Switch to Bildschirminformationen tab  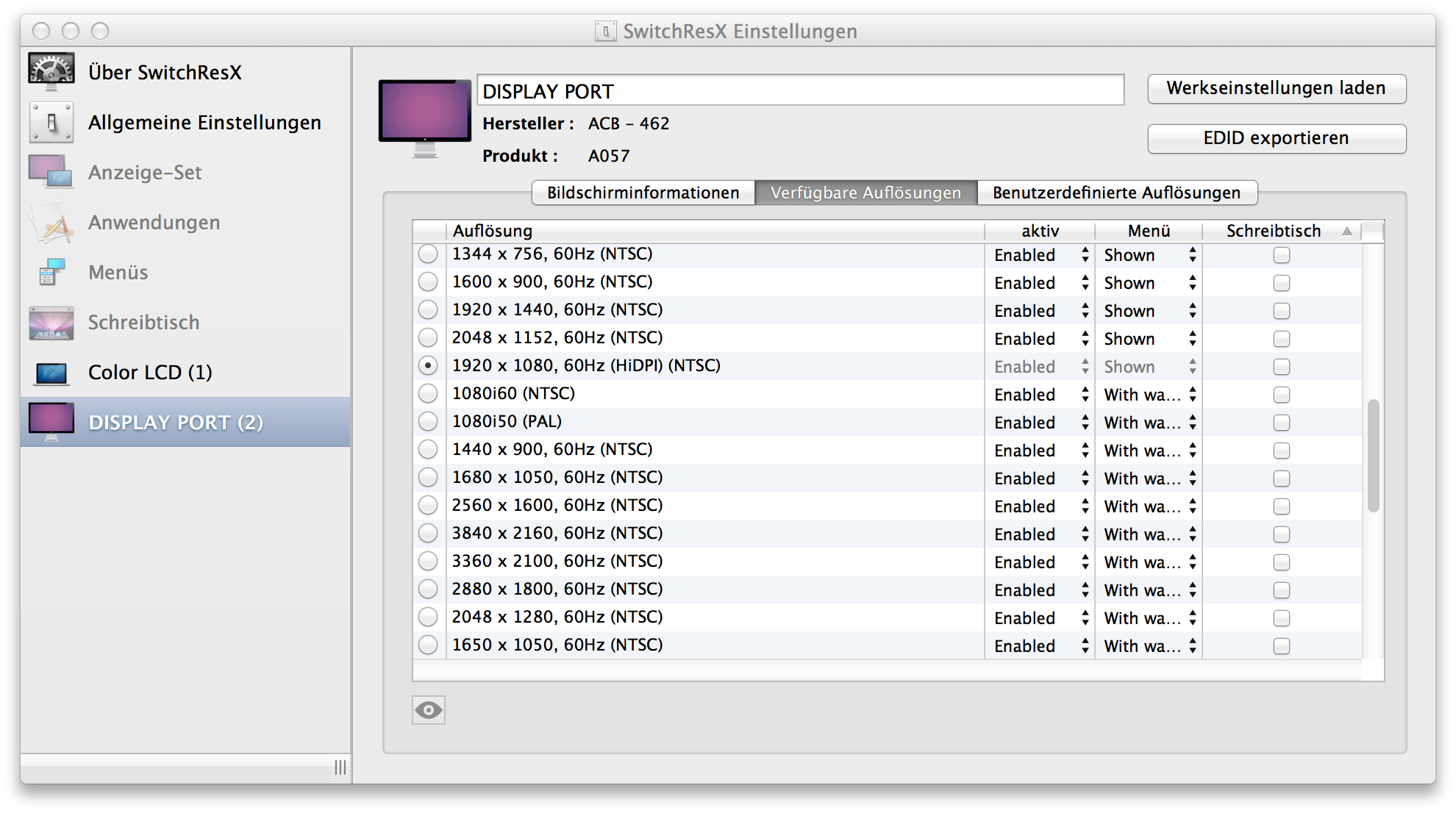point(643,193)
